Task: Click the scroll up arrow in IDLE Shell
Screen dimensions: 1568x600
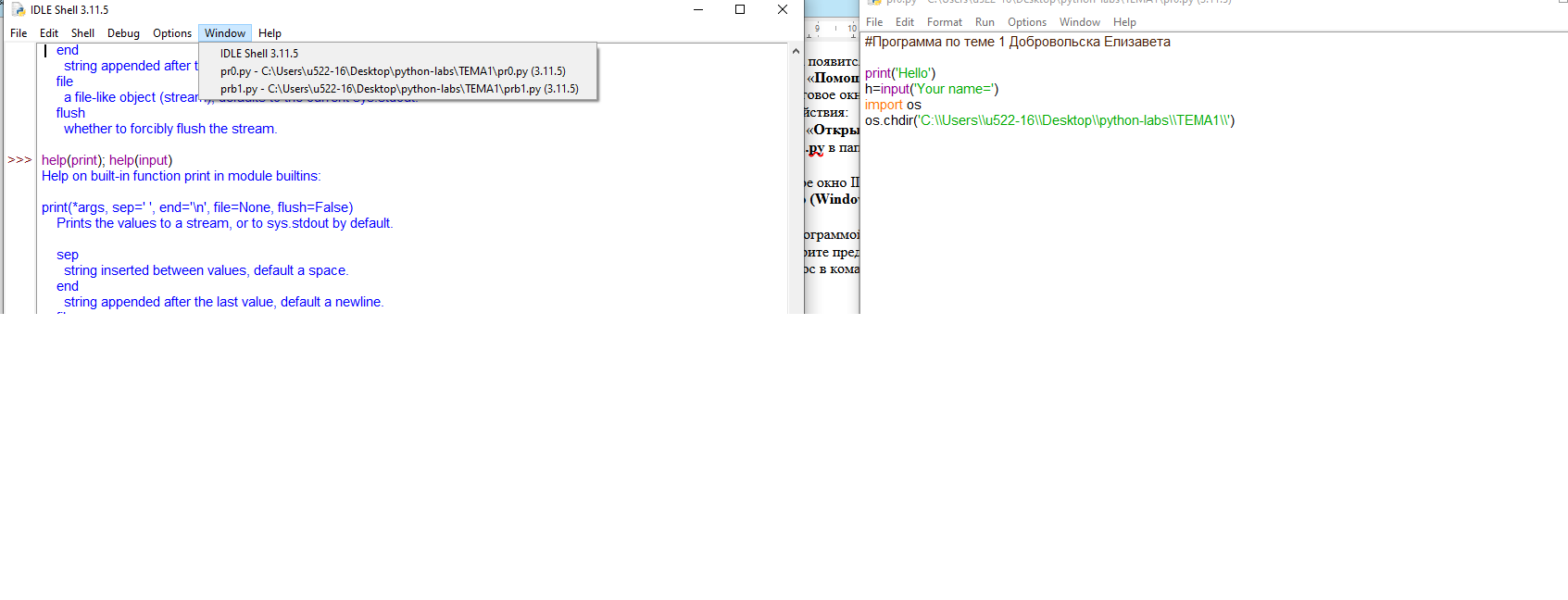Action: (796, 51)
